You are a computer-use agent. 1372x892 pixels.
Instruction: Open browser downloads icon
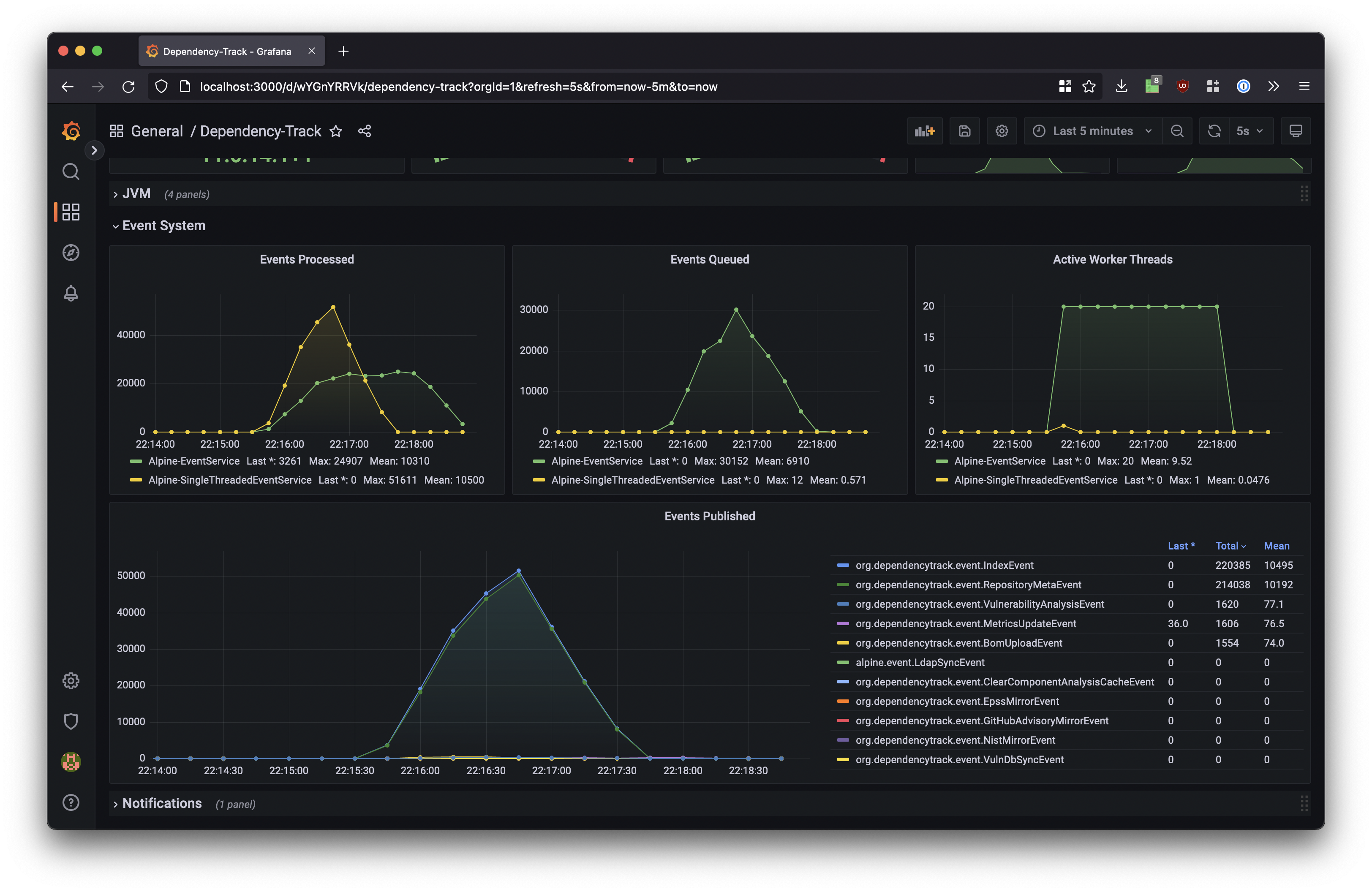coord(1121,87)
